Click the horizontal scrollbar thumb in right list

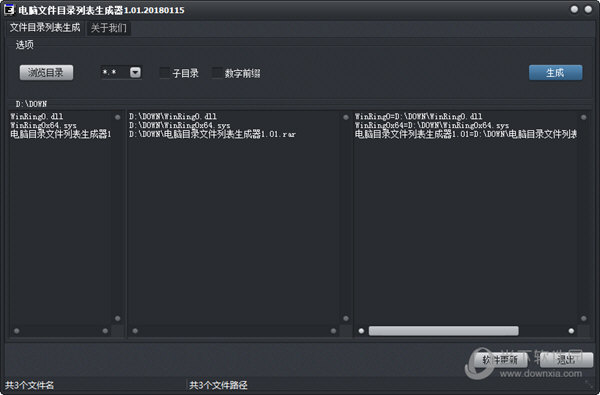[443, 331]
